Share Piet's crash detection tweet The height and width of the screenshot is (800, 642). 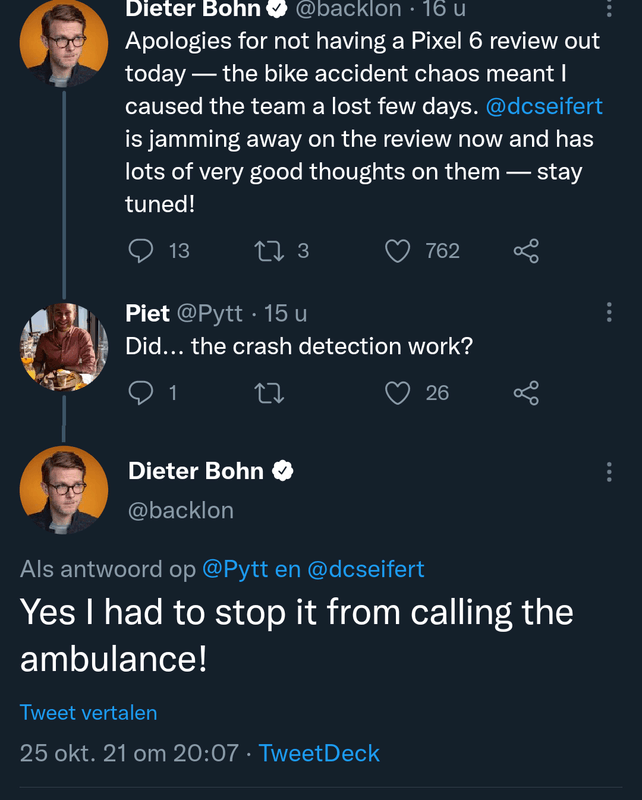tap(526, 393)
